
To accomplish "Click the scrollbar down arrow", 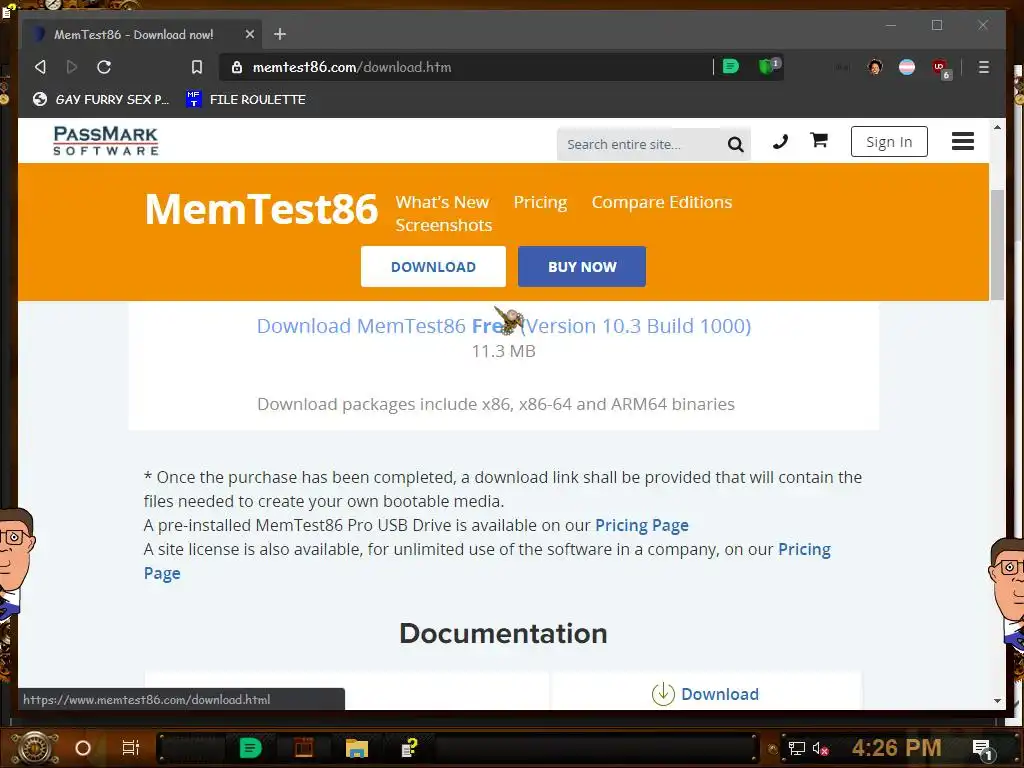I will coord(997,701).
